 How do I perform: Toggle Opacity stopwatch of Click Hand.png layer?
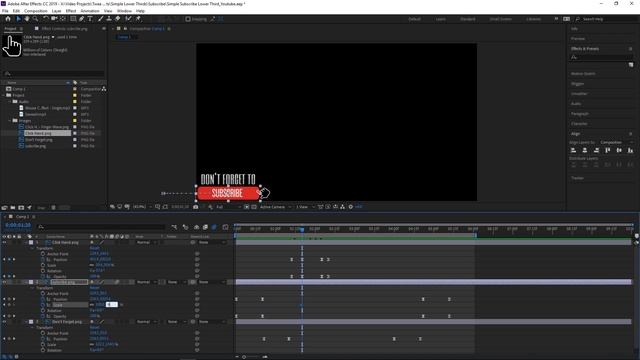pyautogui.click(x=43, y=277)
